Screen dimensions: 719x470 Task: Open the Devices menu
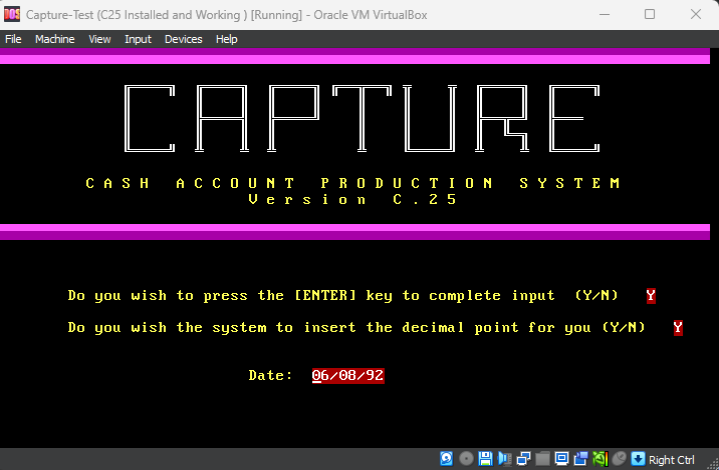(183, 39)
